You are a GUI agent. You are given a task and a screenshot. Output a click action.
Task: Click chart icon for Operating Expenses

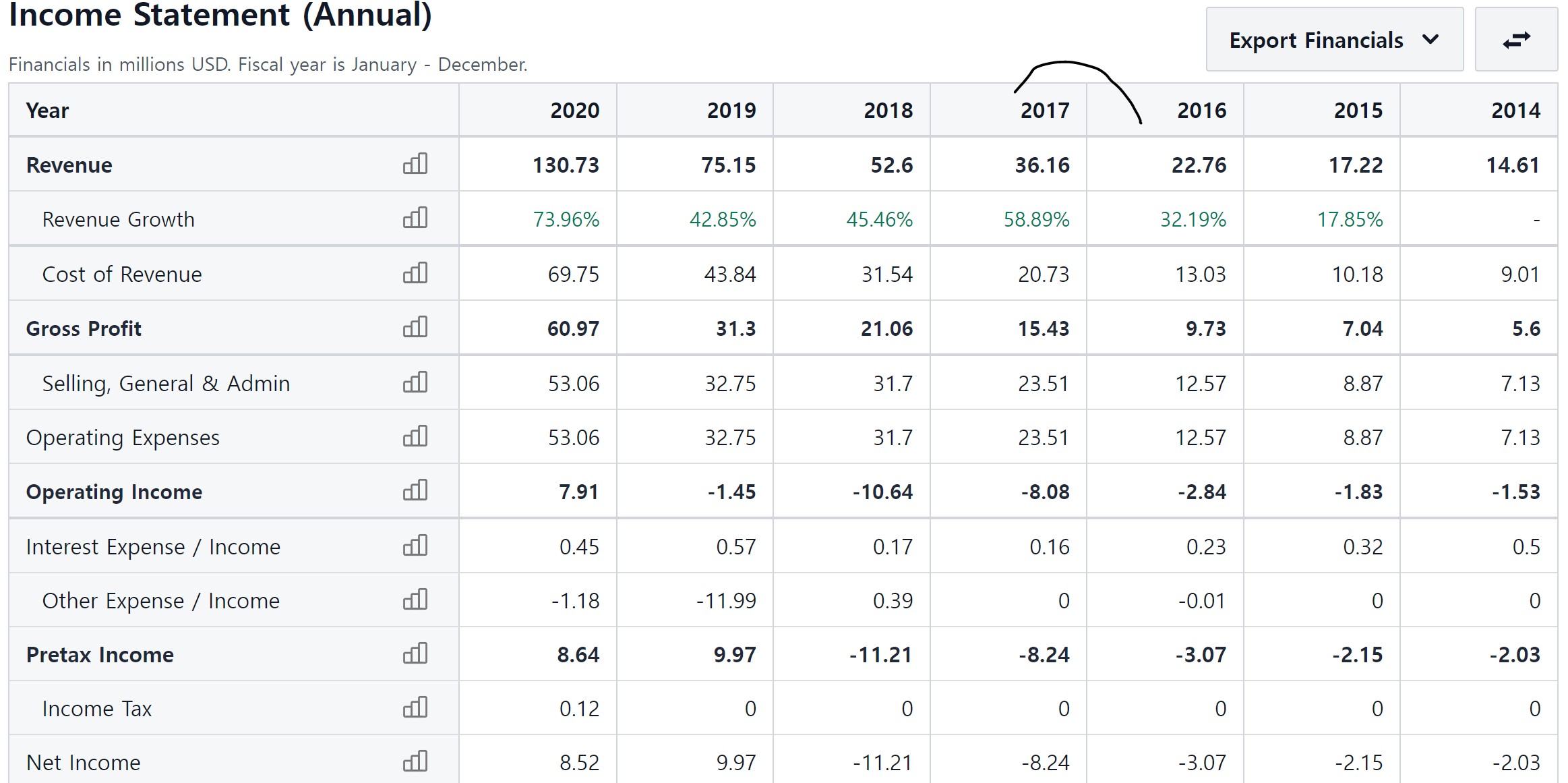click(x=415, y=436)
